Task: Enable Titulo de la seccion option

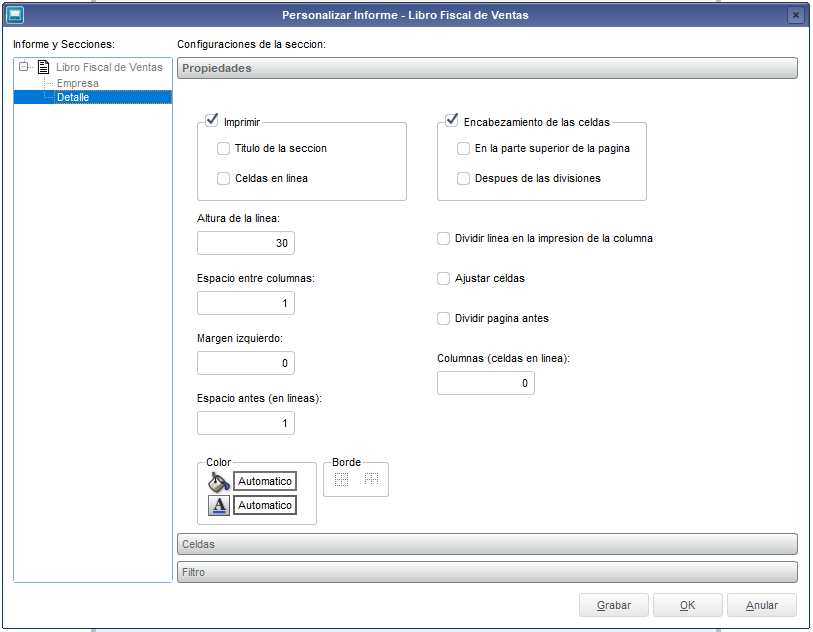Action: click(223, 149)
